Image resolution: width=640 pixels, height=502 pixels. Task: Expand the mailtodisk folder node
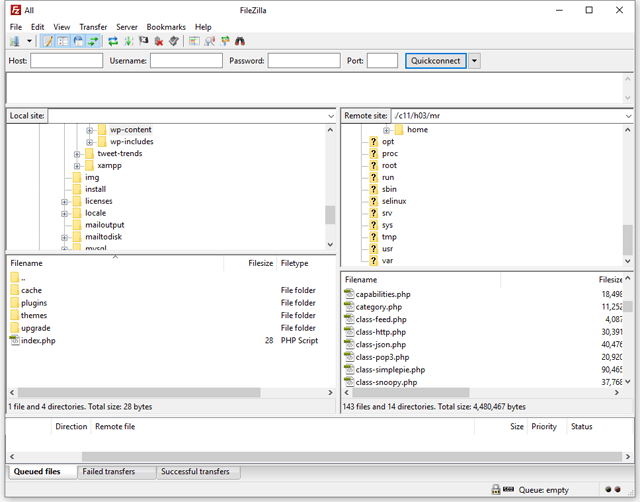click(64, 237)
